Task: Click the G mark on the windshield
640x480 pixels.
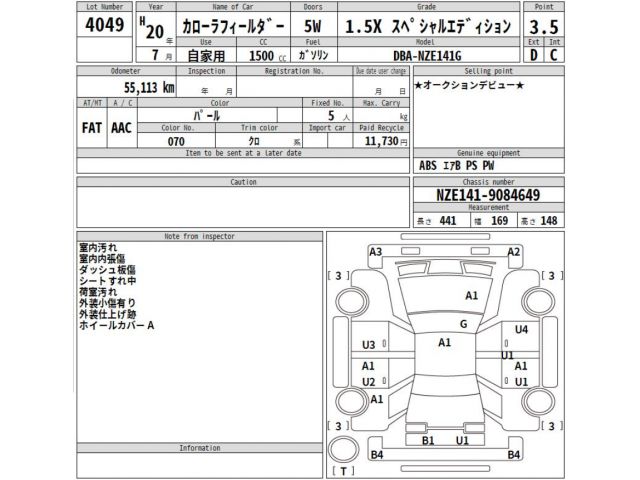Action: click(x=463, y=324)
